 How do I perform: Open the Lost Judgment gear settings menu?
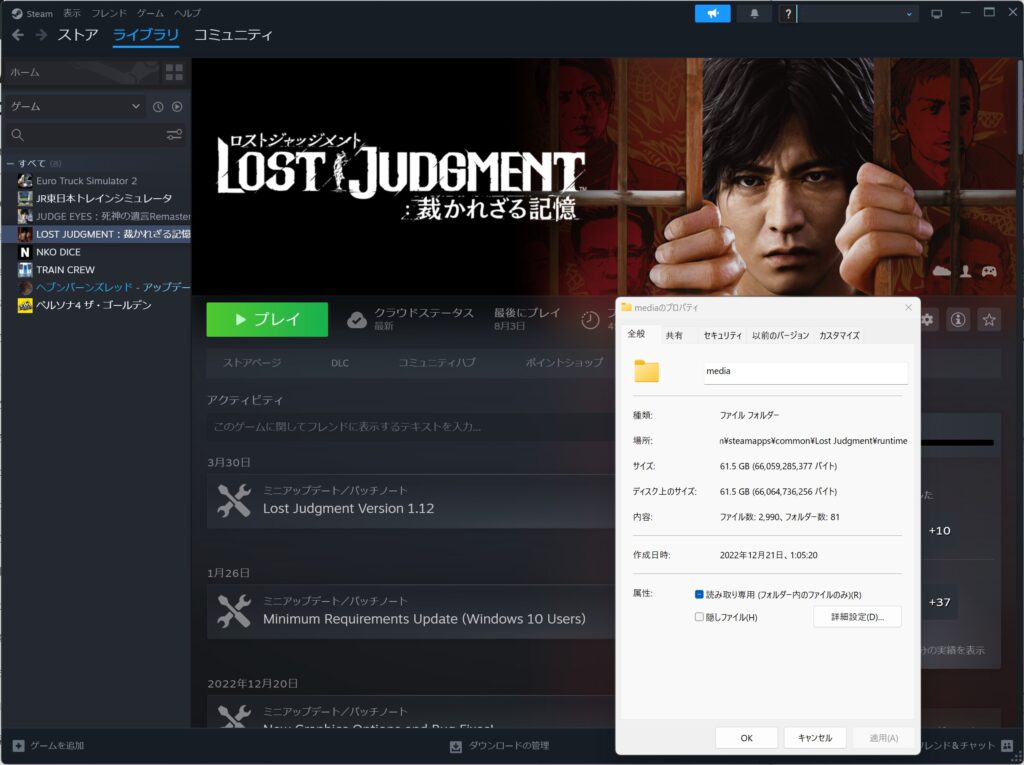(927, 319)
